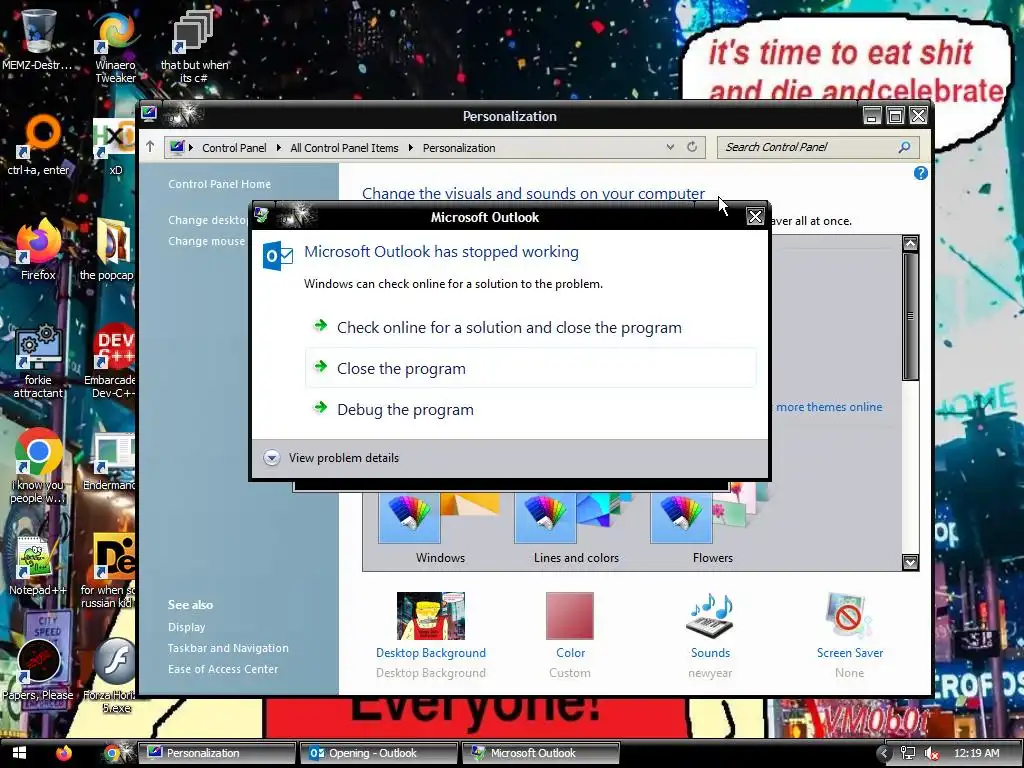Open 'the popcap' desktop folder
Image resolution: width=1024 pixels, height=768 pixels.
pyautogui.click(x=108, y=249)
